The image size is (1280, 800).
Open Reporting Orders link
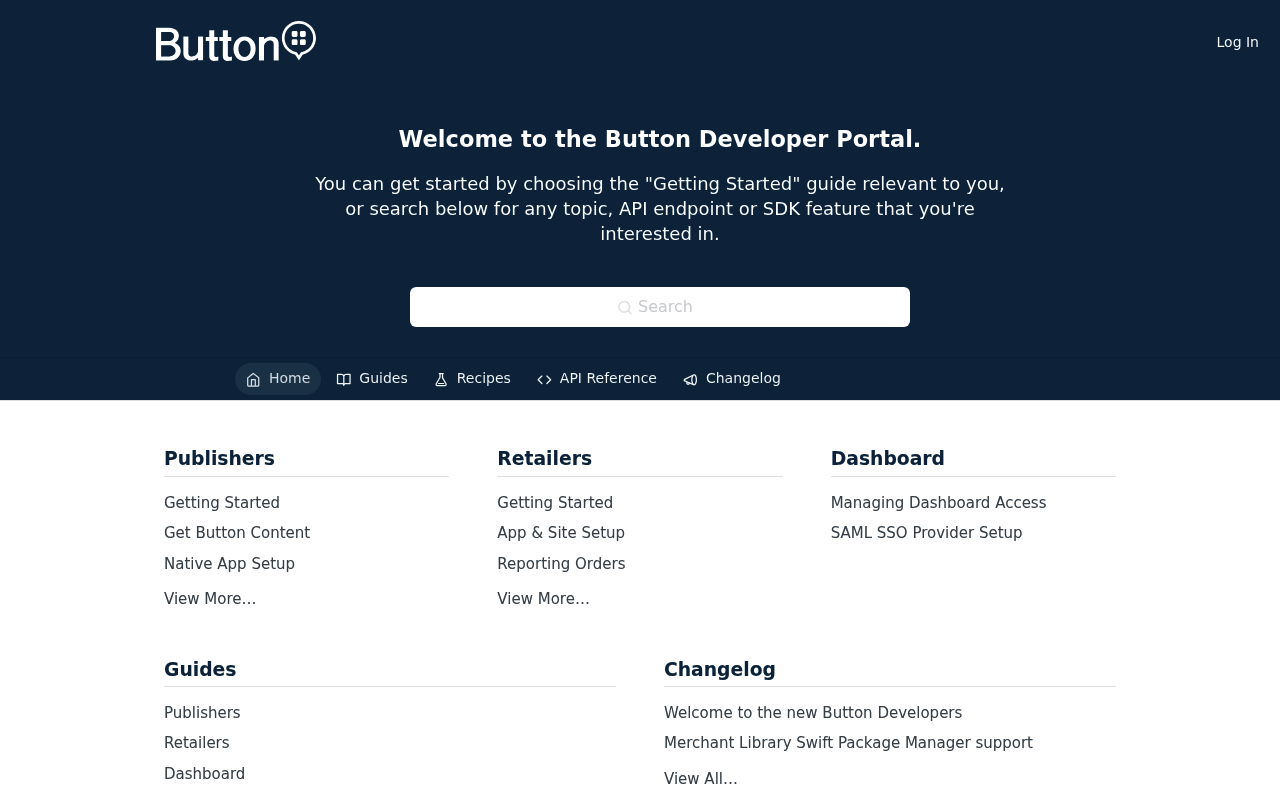coord(561,564)
